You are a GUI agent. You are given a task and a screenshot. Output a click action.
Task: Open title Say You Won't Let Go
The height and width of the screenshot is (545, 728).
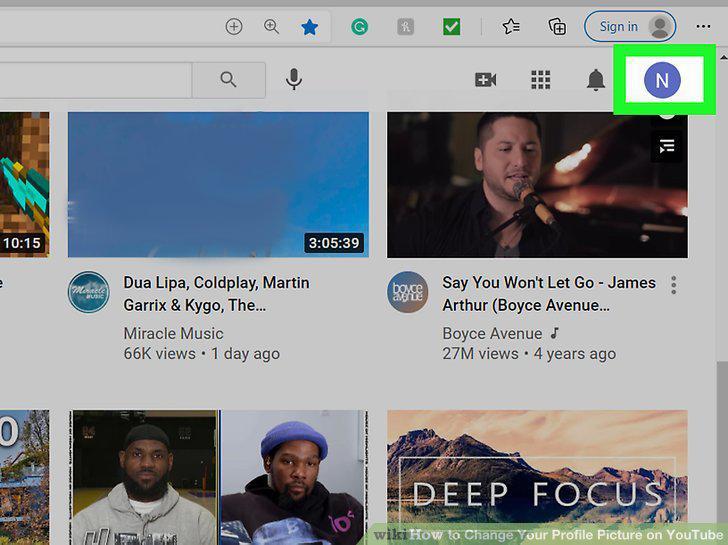pos(549,294)
